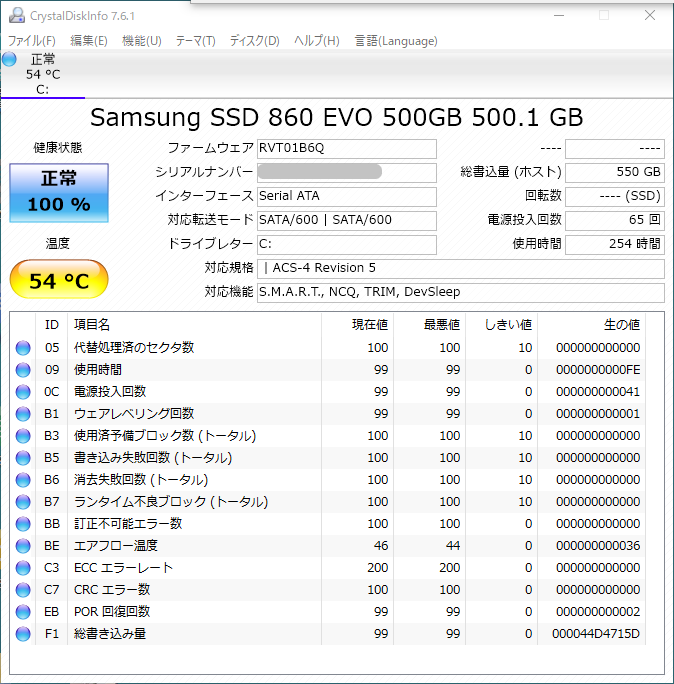Click the blue status orb next to drive C:
674x684 pixels.
(x=9, y=59)
